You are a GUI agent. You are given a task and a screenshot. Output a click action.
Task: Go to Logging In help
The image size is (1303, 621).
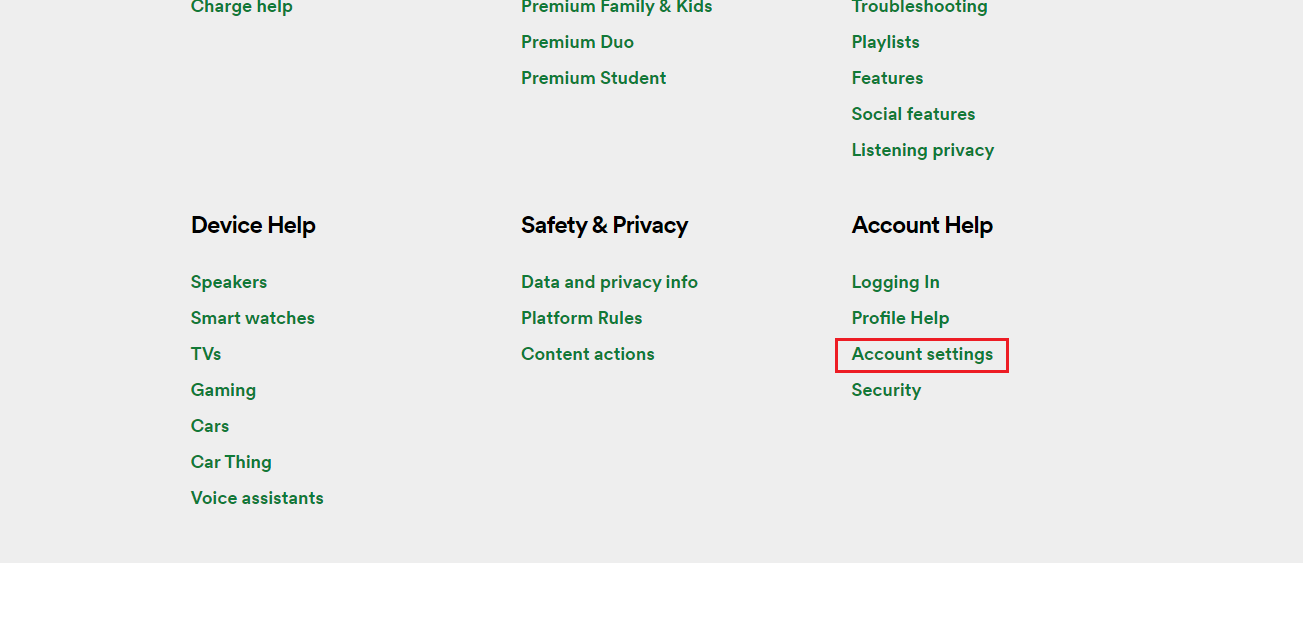point(895,282)
